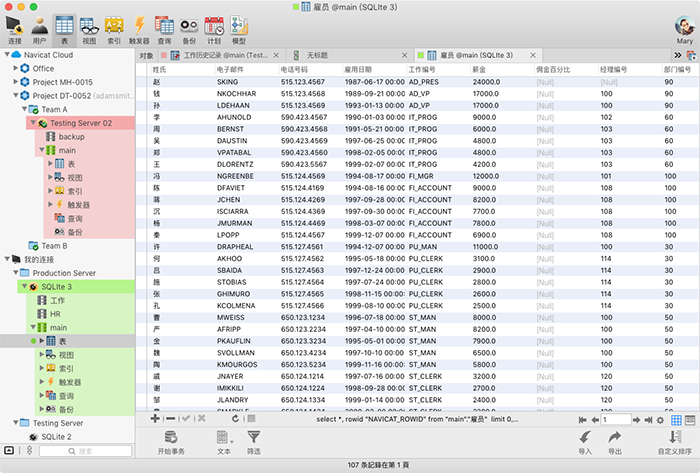Toggle the sidebar panel icon at bottom-left
Image resolution: width=700 pixels, height=473 pixels.
click(9, 450)
